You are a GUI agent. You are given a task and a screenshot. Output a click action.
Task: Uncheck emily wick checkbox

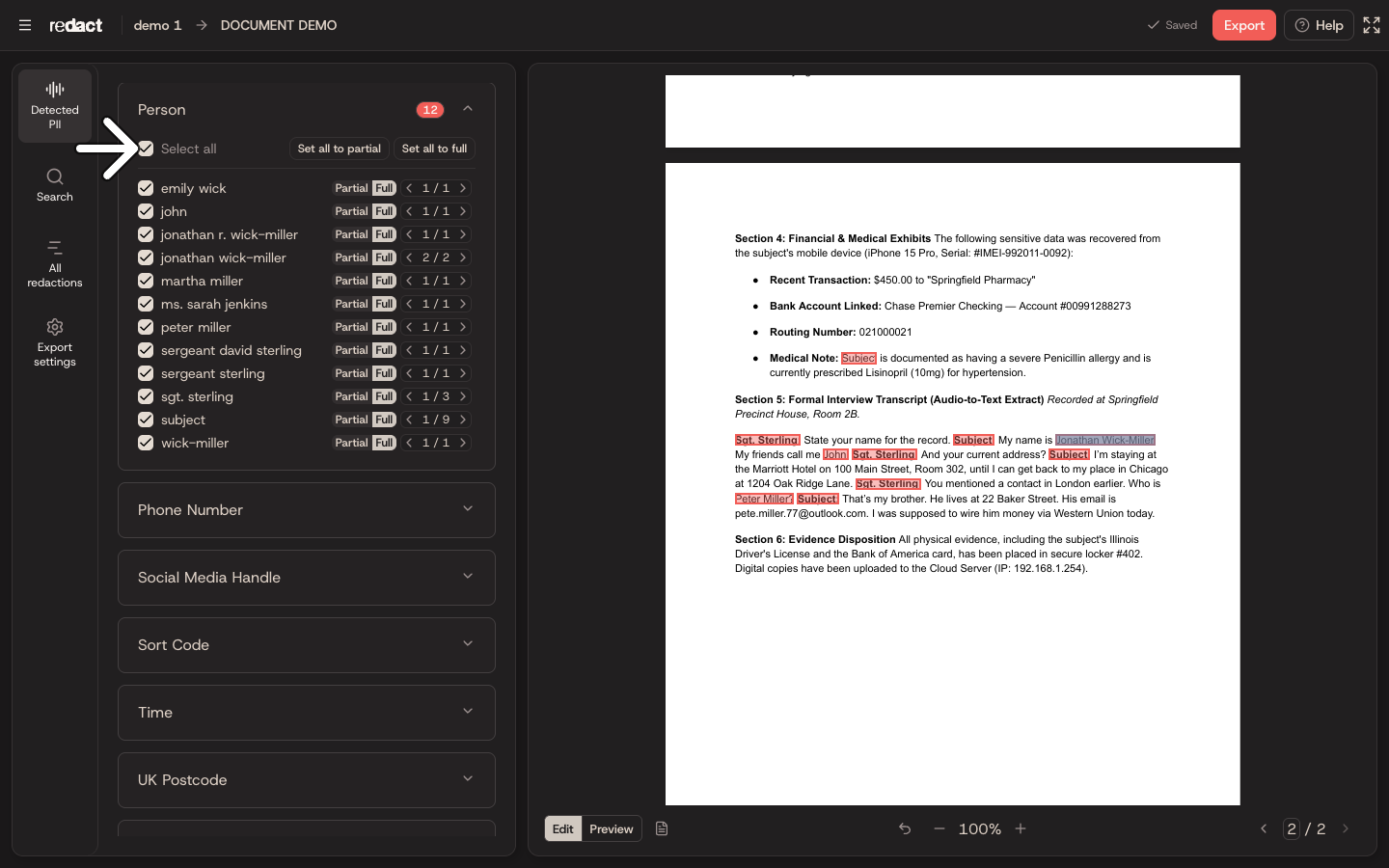tap(146, 188)
